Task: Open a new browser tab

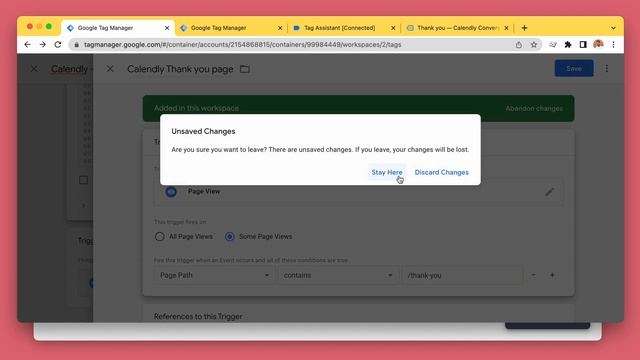Action: coord(524,28)
